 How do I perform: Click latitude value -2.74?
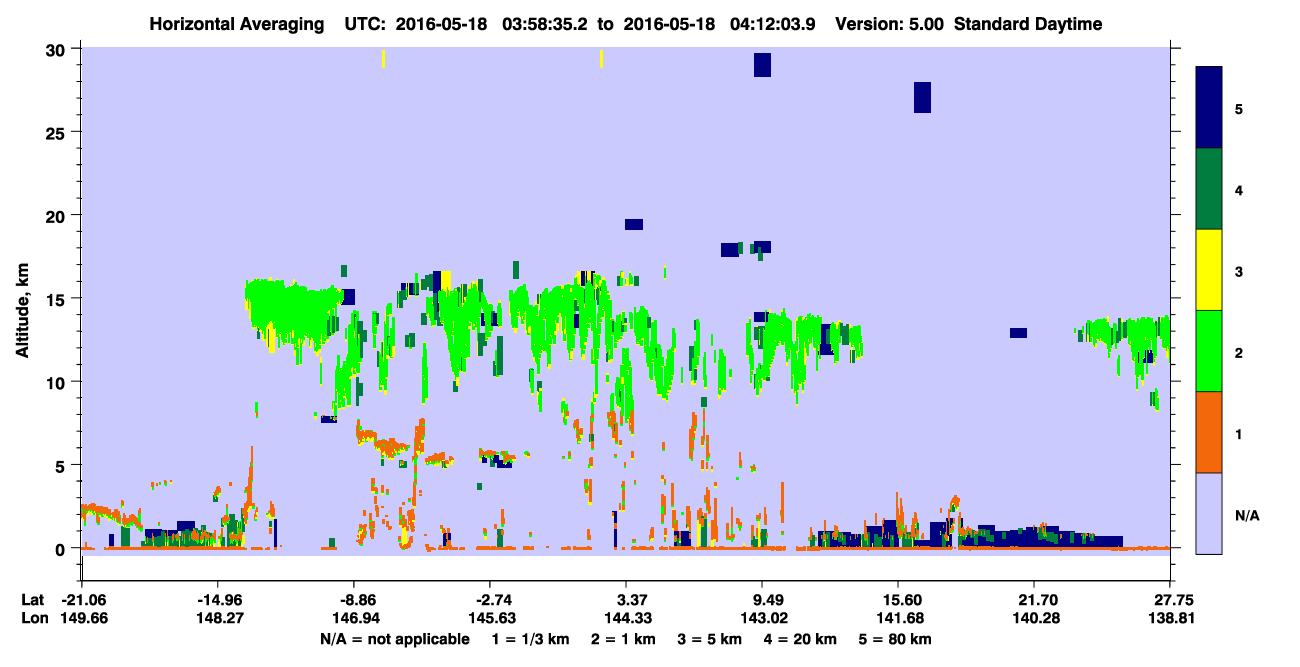coord(490,600)
